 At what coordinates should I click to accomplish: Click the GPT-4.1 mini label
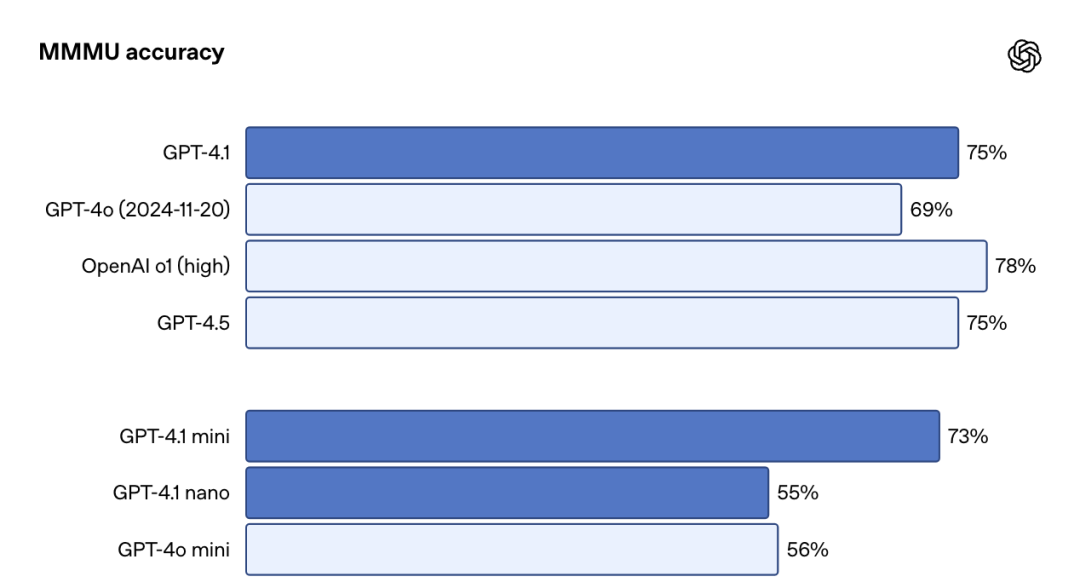click(175, 436)
